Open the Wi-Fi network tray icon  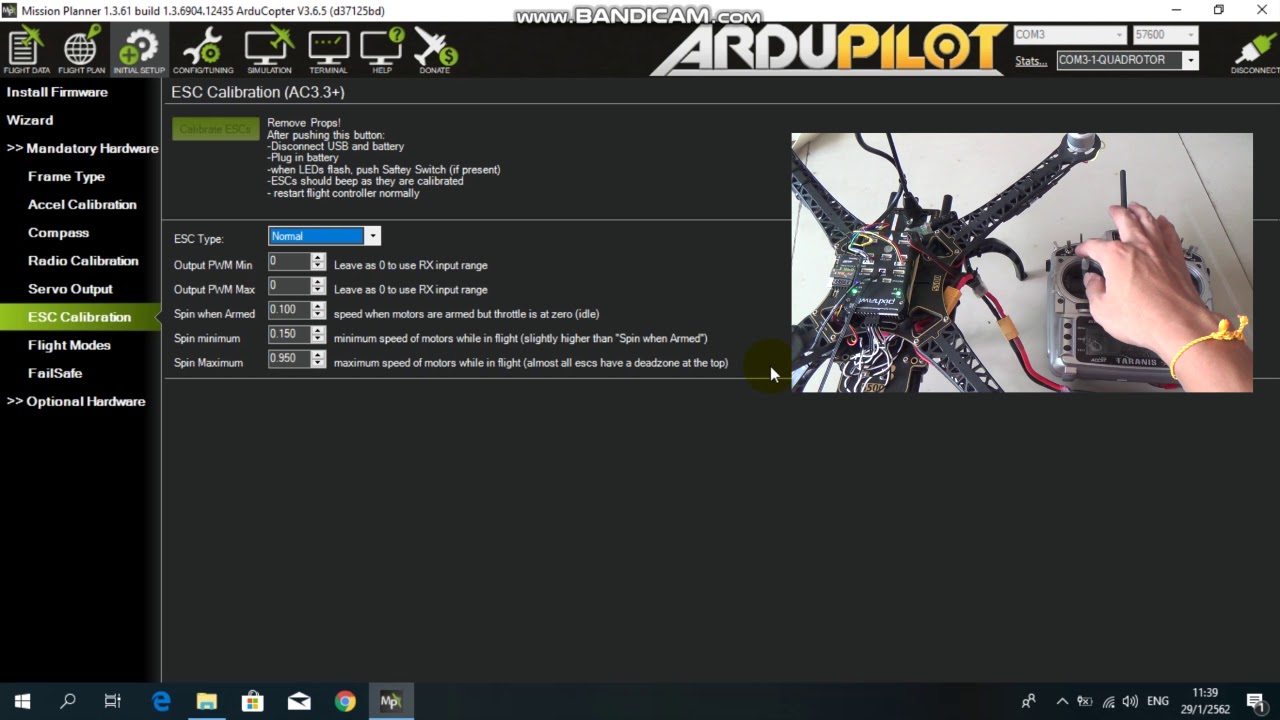coord(1108,701)
